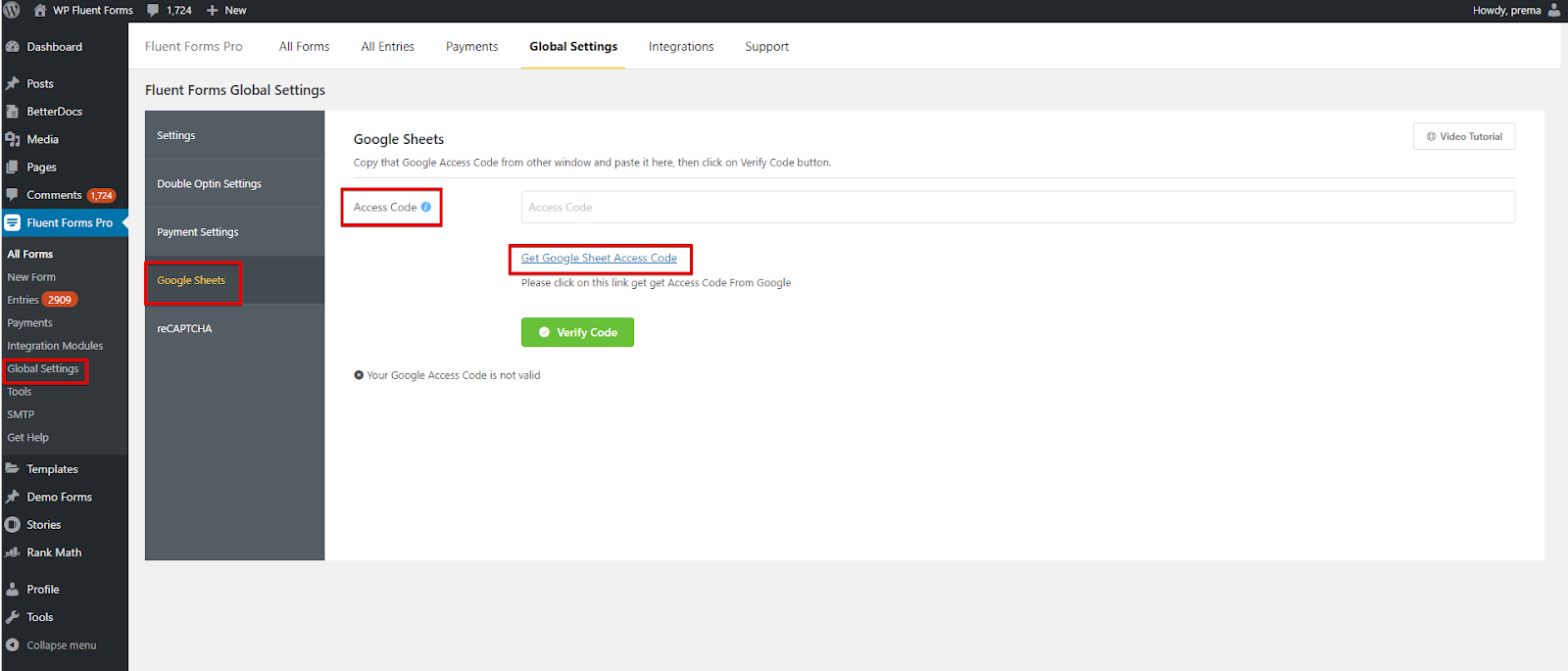1568x671 pixels.
Task: Open Payment Settings in settings panel
Action: click(x=235, y=232)
